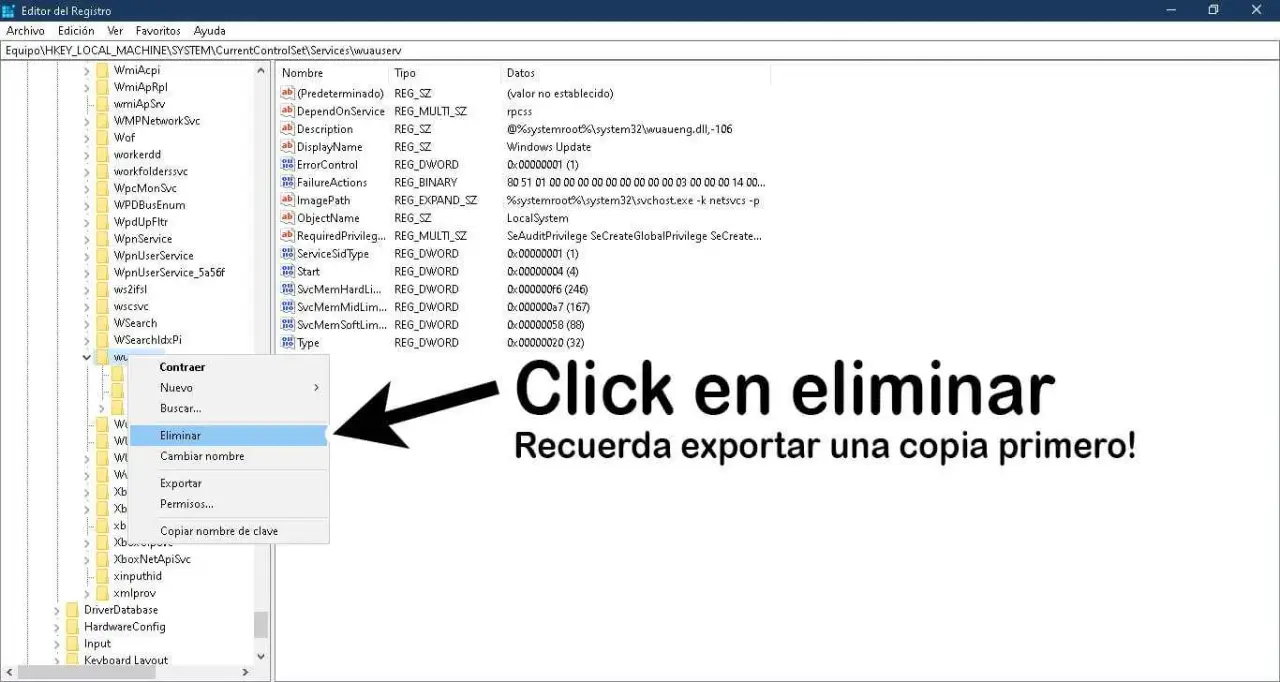Select Cambiar nombre in context menu

tap(229, 456)
